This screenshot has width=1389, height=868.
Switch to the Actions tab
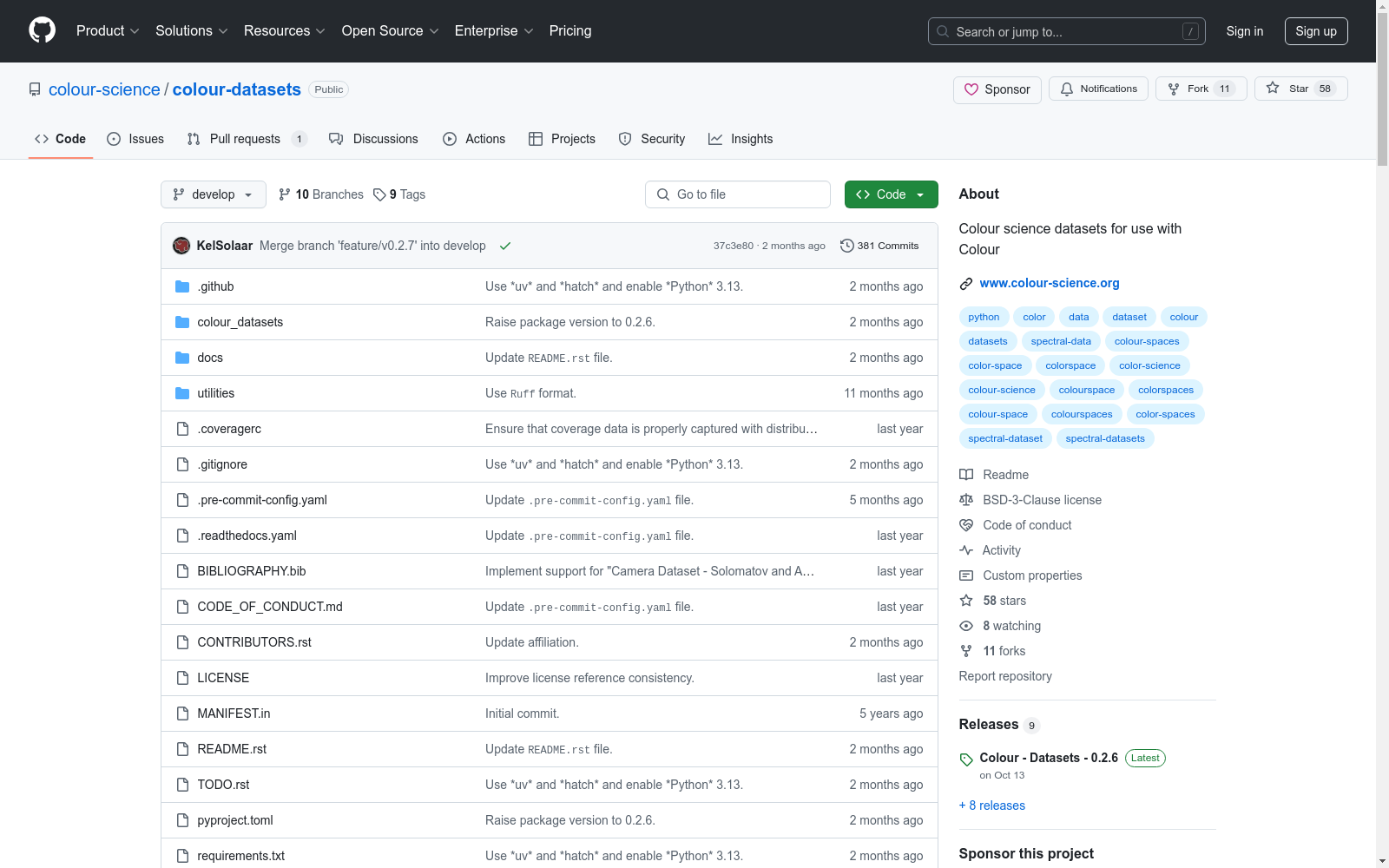pyautogui.click(x=474, y=139)
